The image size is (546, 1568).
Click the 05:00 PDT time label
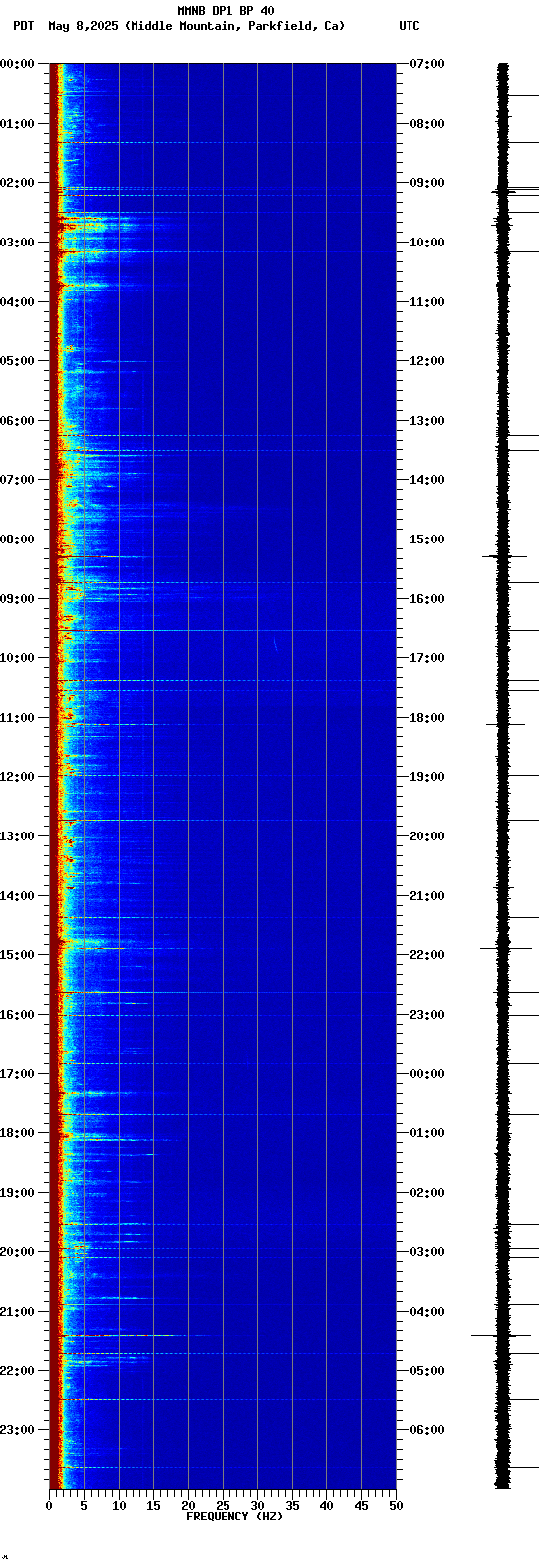point(18,361)
